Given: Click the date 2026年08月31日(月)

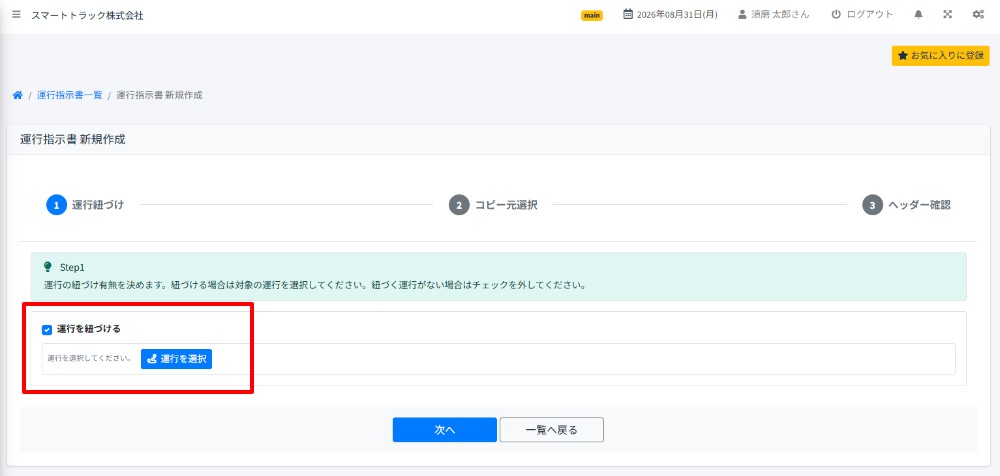Looking at the screenshot, I should pyautogui.click(x=677, y=15).
